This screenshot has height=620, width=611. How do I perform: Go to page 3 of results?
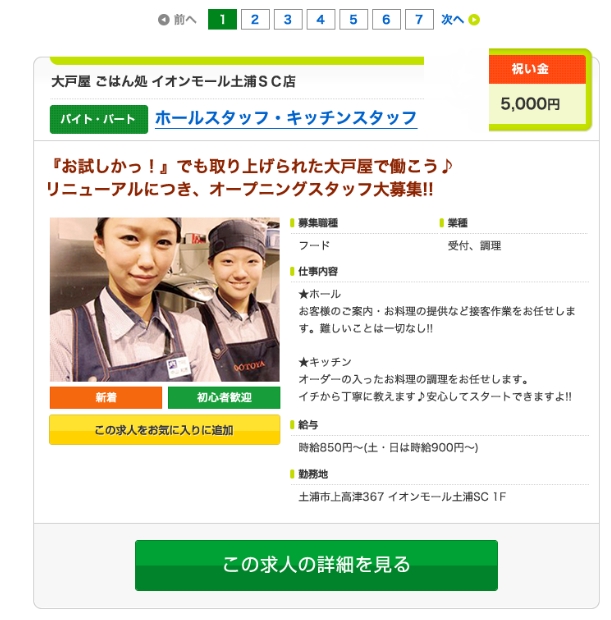tap(288, 19)
